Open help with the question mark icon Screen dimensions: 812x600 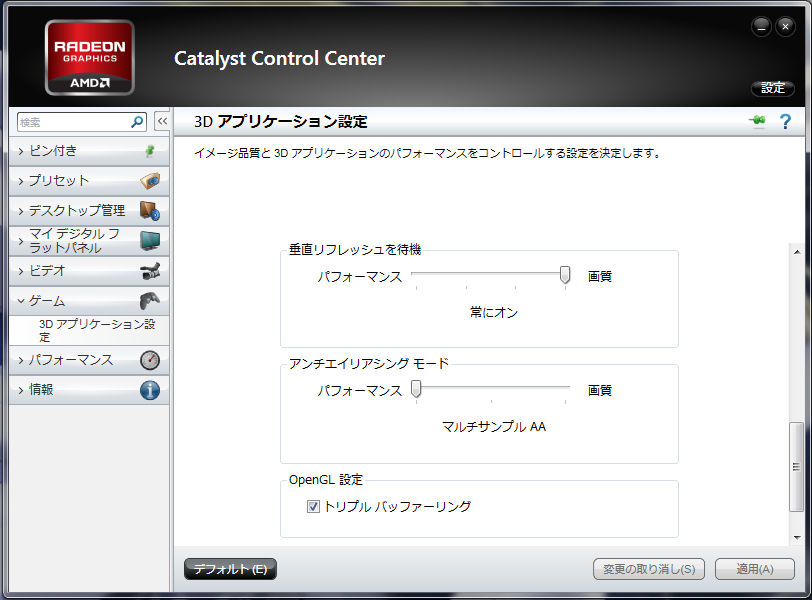pyautogui.click(x=785, y=122)
